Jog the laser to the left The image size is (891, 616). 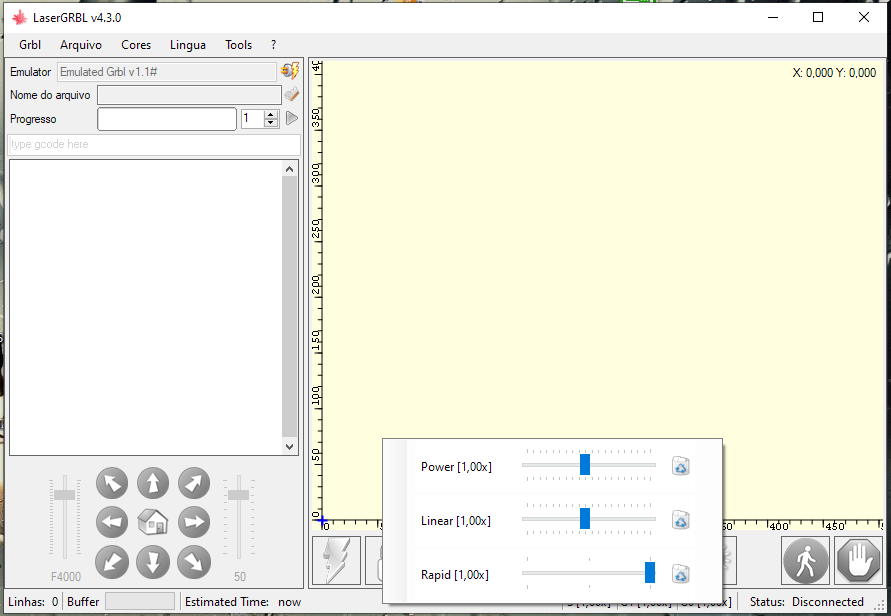point(111,522)
